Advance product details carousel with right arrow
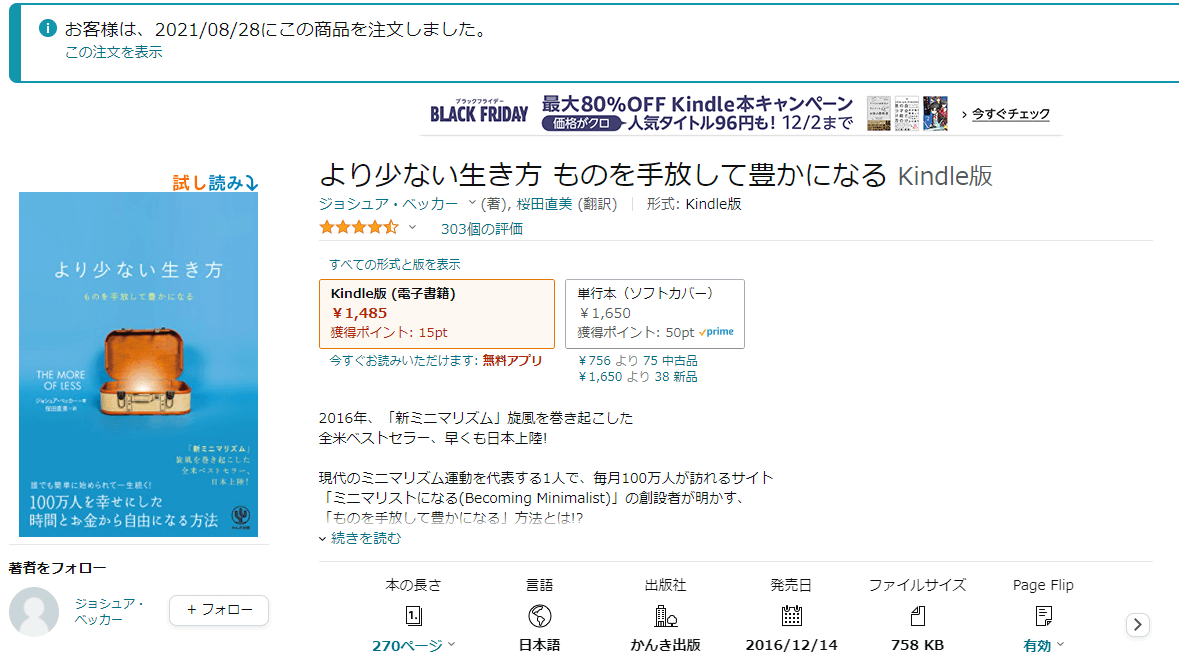This screenshot has height=672, width=1179. point(1138,625)
